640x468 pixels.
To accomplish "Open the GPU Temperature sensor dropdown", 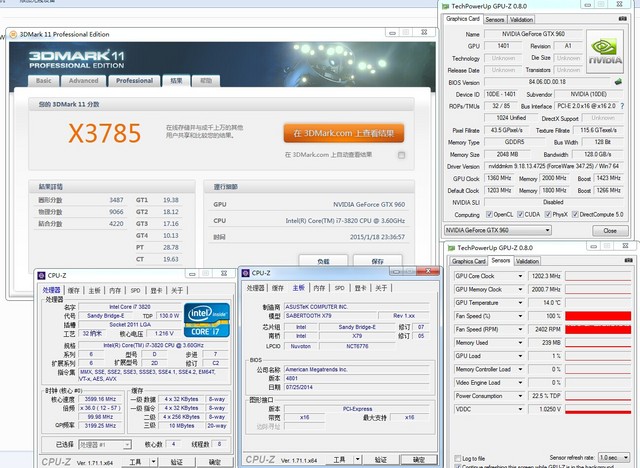I will [x=520, y=303].
